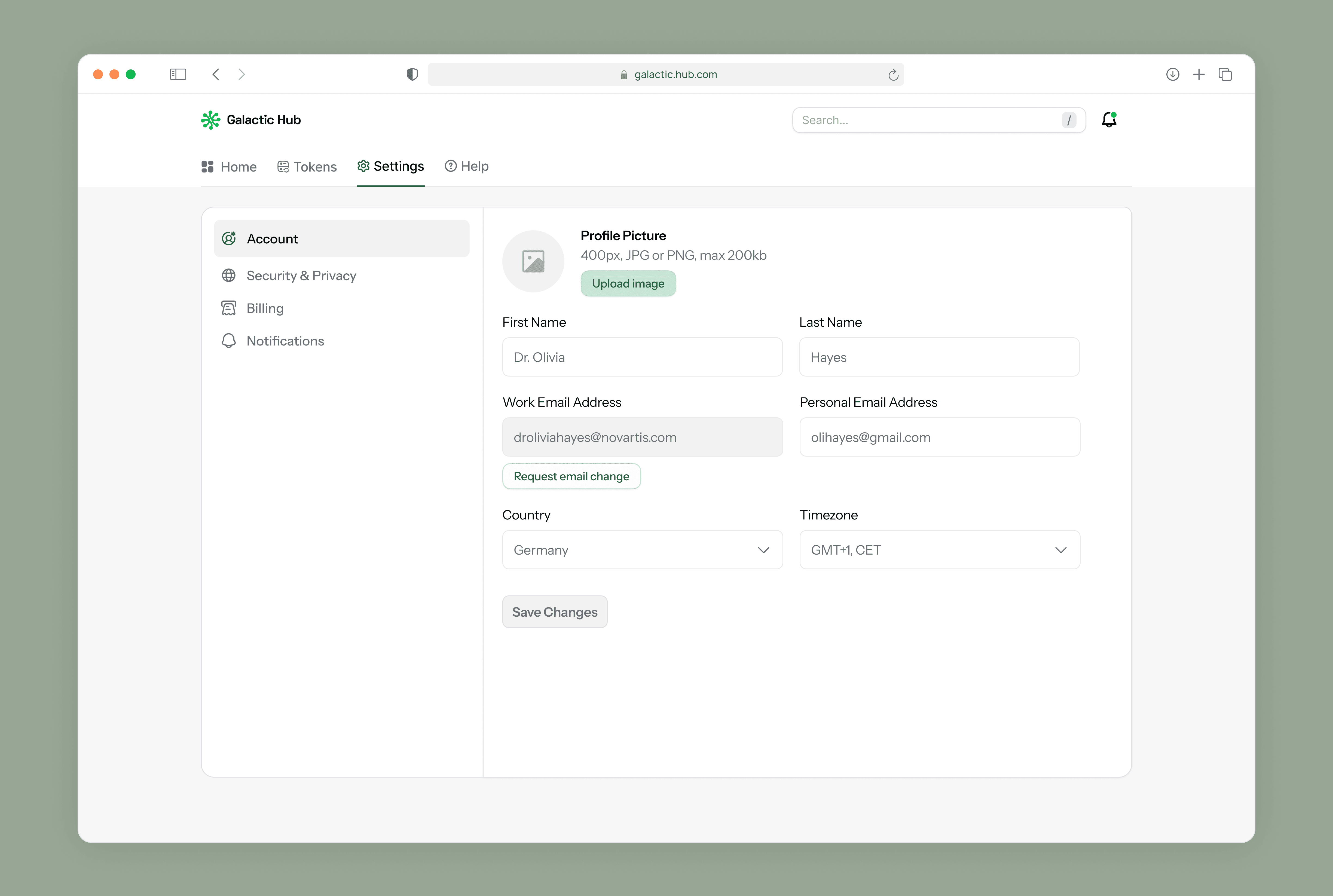
Task: Click the Upload image button
Action: pyautogui.click(x=628, y=283)
